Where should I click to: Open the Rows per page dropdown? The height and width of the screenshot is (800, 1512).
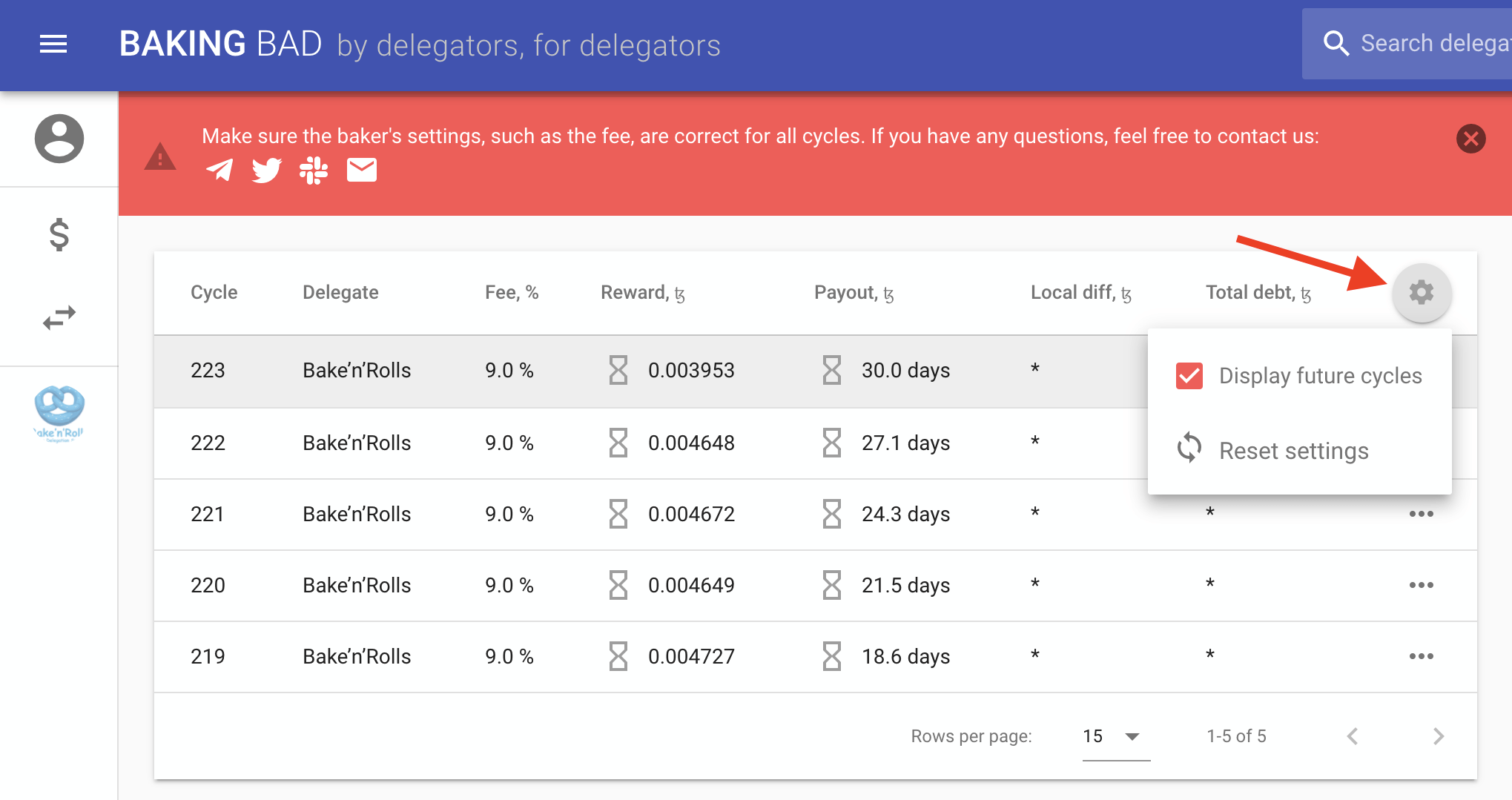coord(1116,736)
